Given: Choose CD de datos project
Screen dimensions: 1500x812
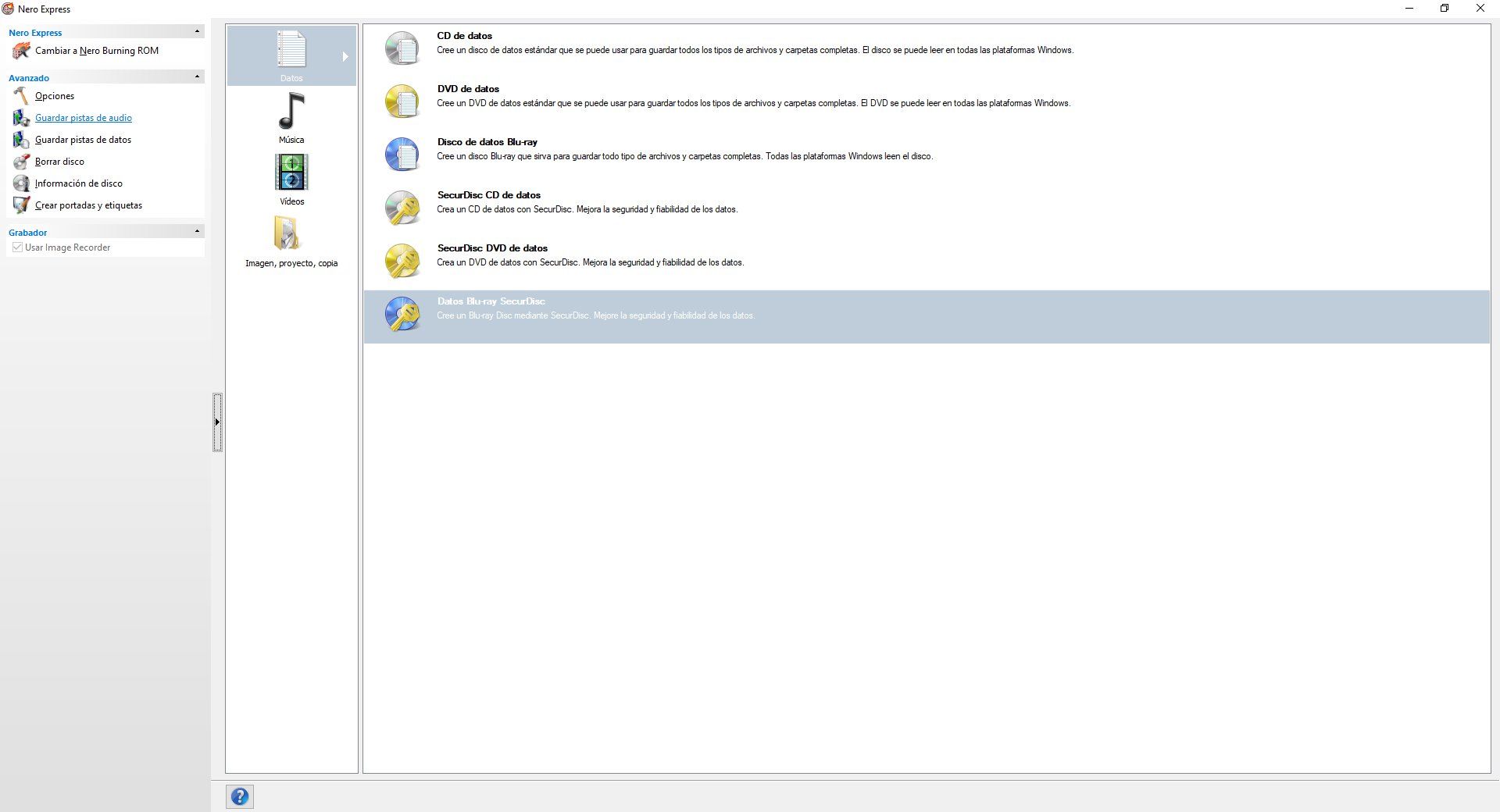Looking at the screenshot, I should tap(927, 52).
